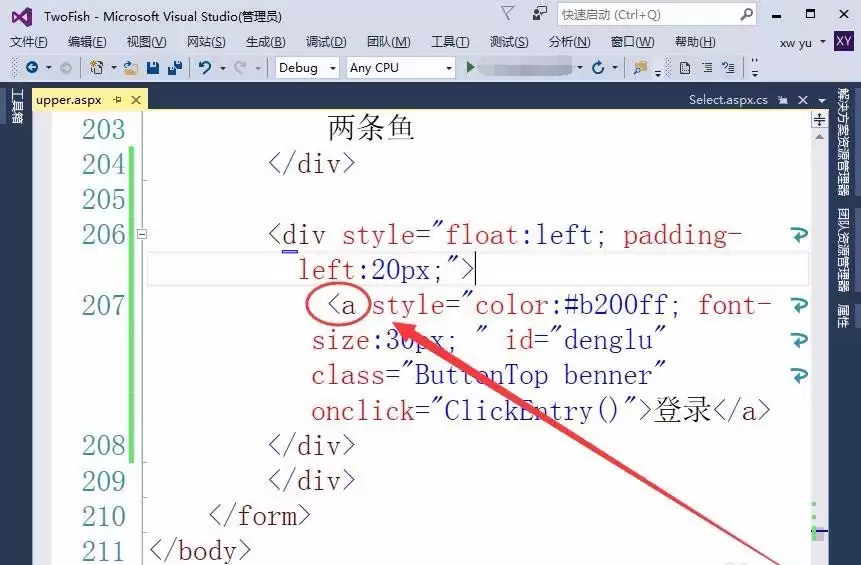Image resolution: width=861 pixels, height=565 pixels.
Task: Close the Select.aspx.cs preview tab
Action: click(803, 100)
